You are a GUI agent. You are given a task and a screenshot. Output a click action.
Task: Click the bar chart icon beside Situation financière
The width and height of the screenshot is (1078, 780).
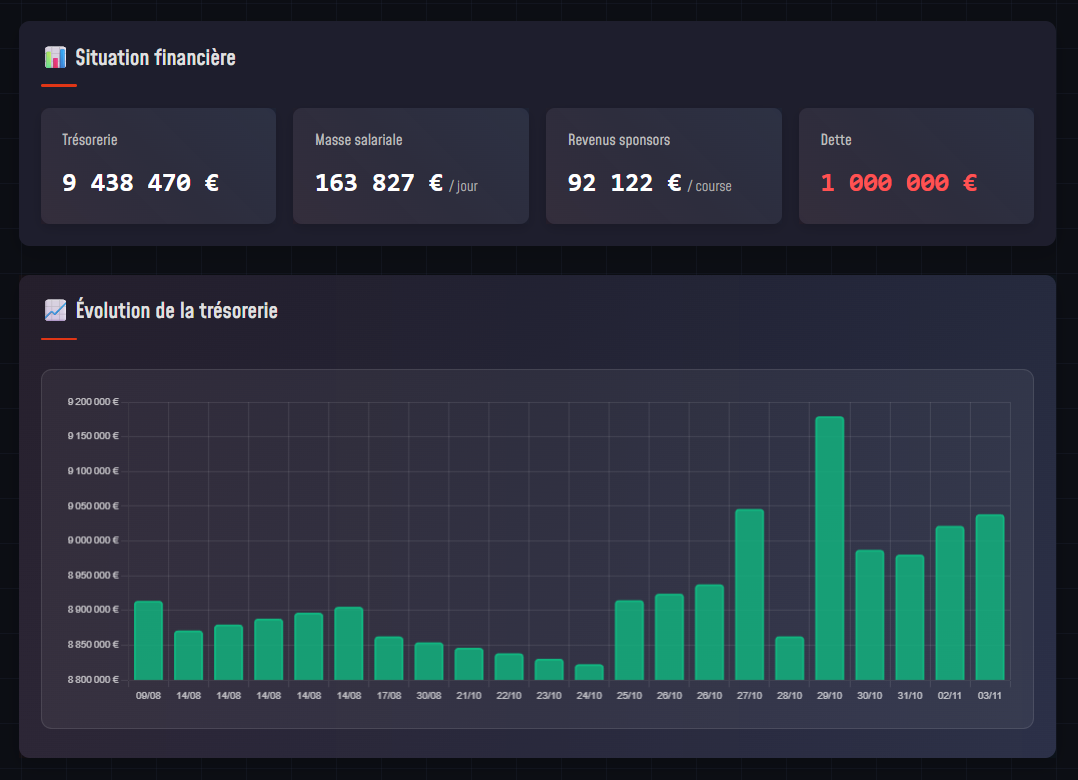[x=55, y=57]
